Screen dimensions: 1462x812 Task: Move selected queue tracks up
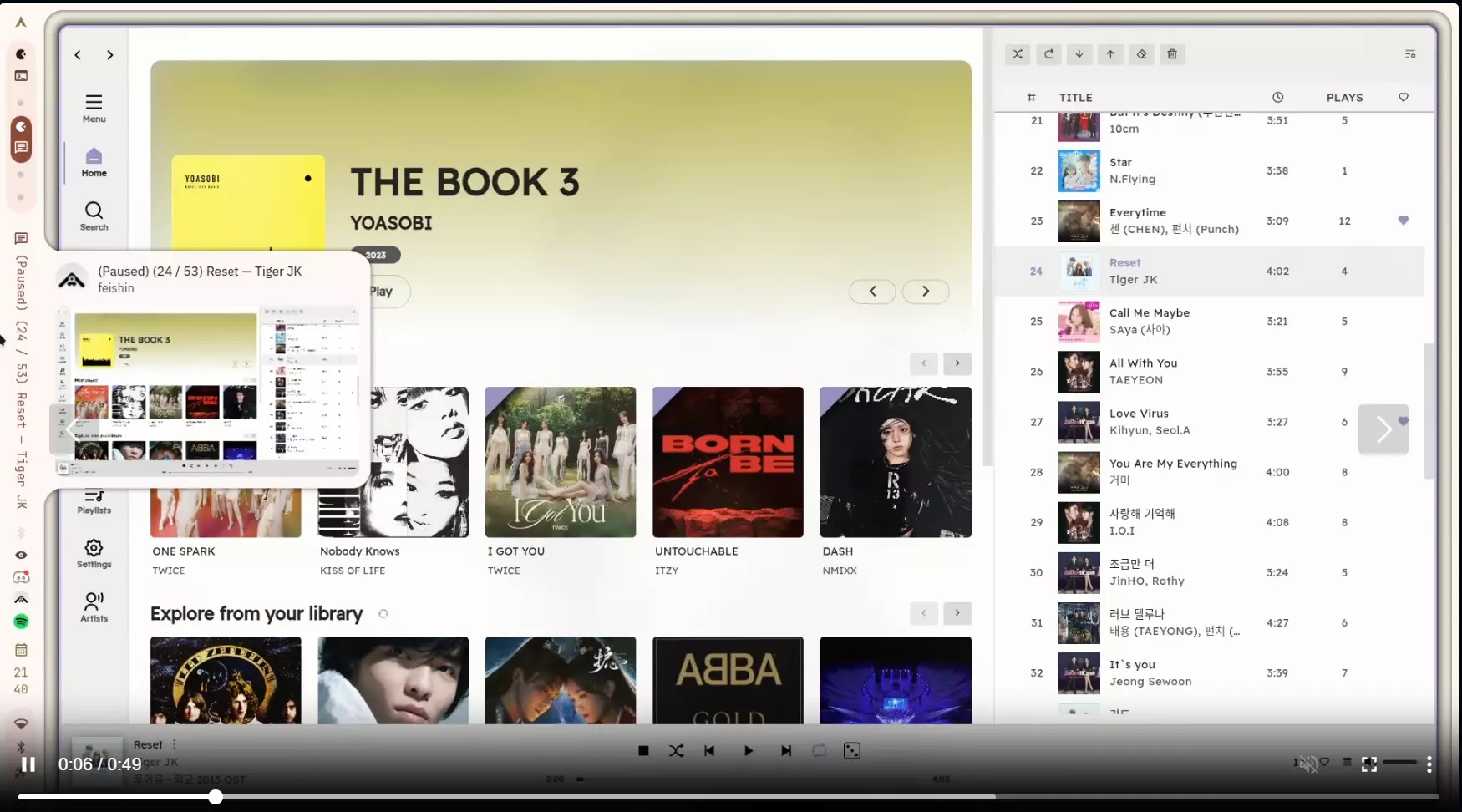click(1110, 54)
